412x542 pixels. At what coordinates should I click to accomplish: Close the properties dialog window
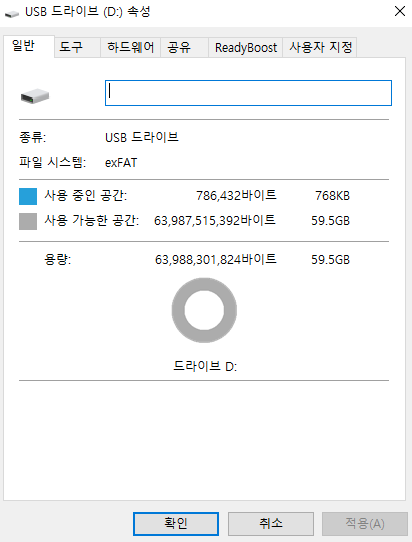[400, 11]
